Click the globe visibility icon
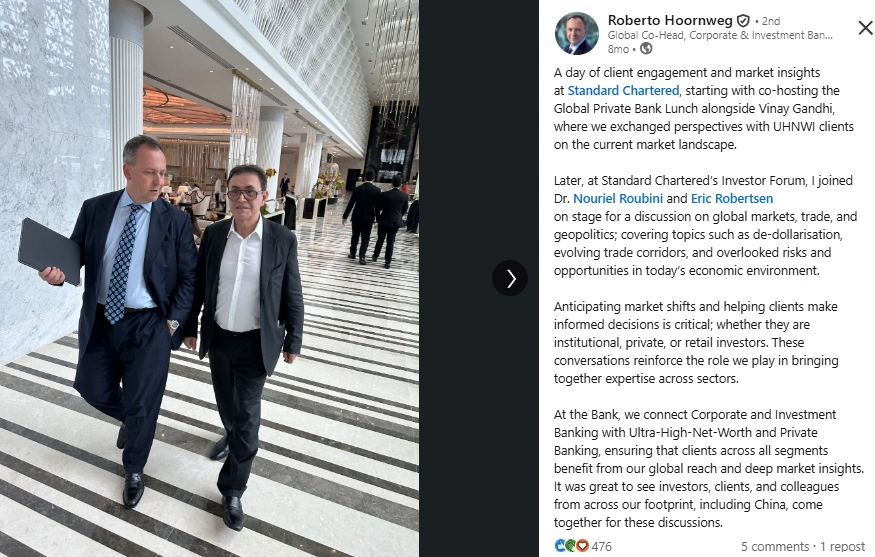The height and width of the screenshot is (557, 875). [x=646, y=49]
